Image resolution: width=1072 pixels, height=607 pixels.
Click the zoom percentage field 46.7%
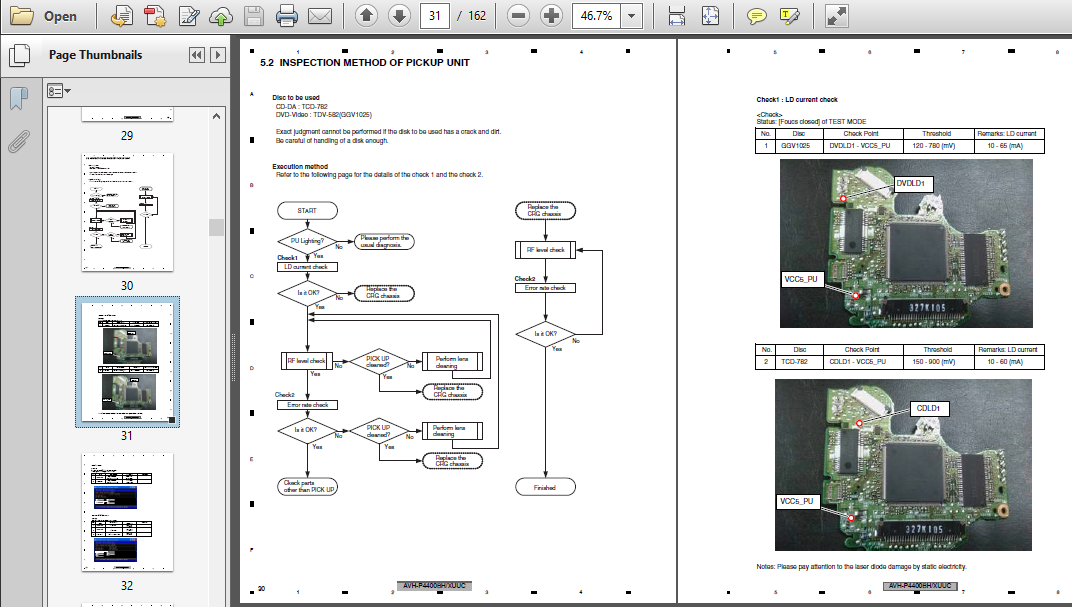[x=596, y=16]
